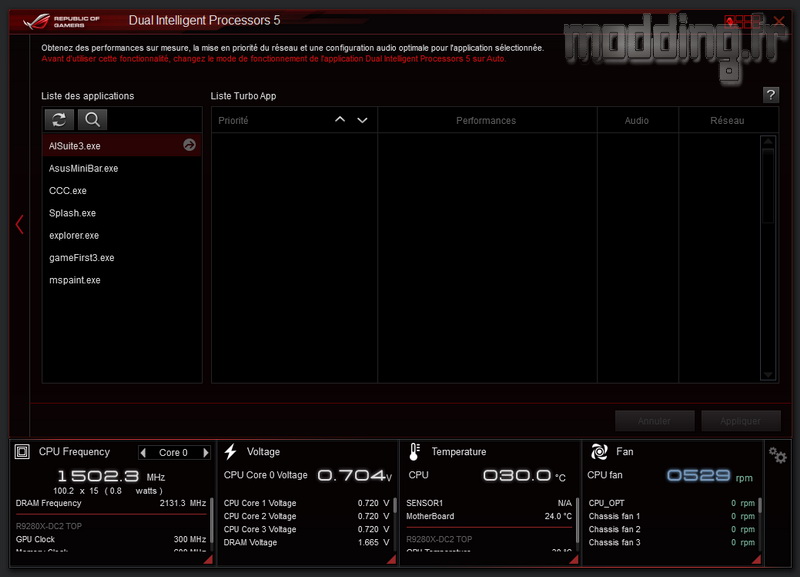Expand the left side menu chevron

click(x=19, y=224)
